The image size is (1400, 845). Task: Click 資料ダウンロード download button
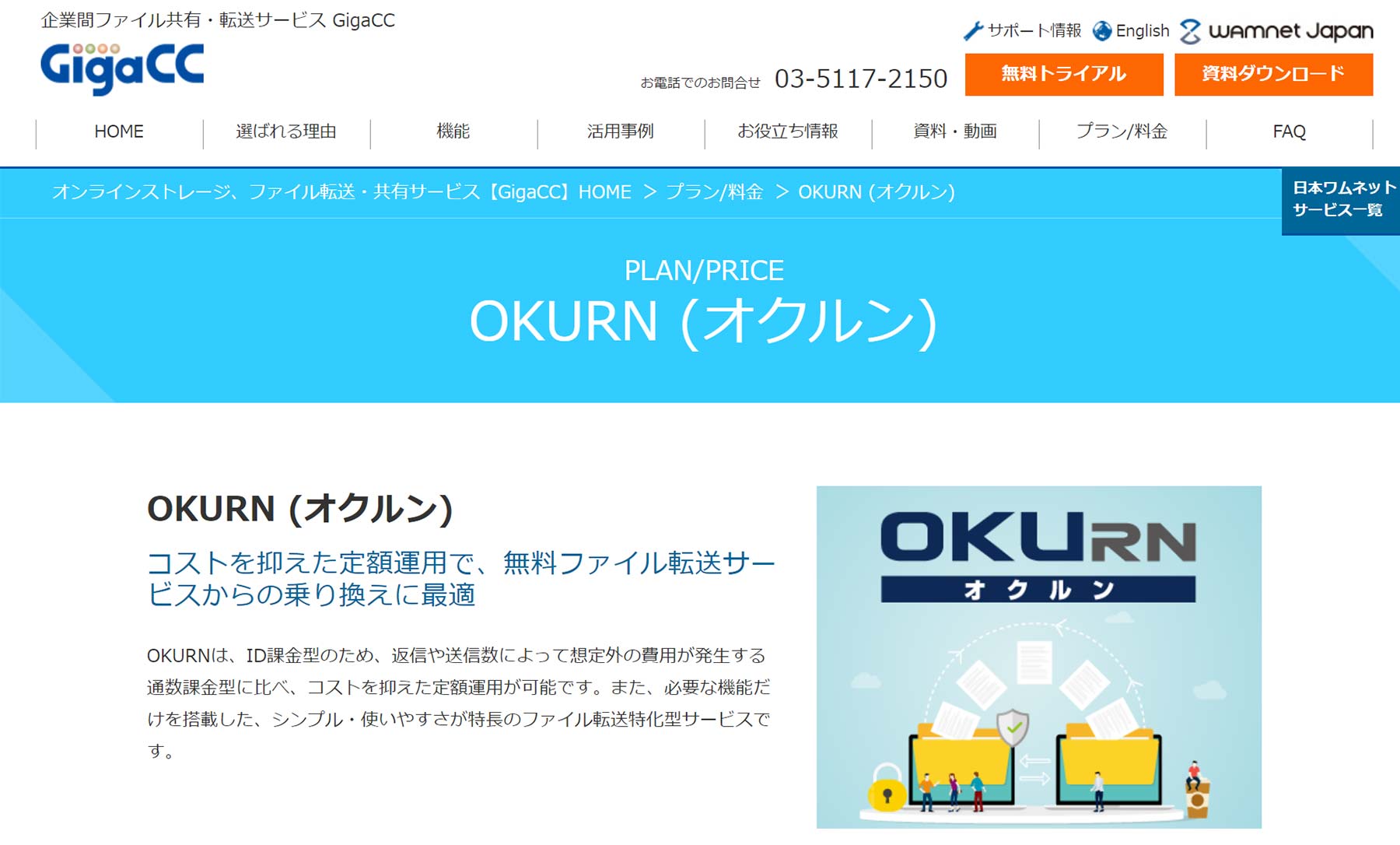coord(1273,74)
